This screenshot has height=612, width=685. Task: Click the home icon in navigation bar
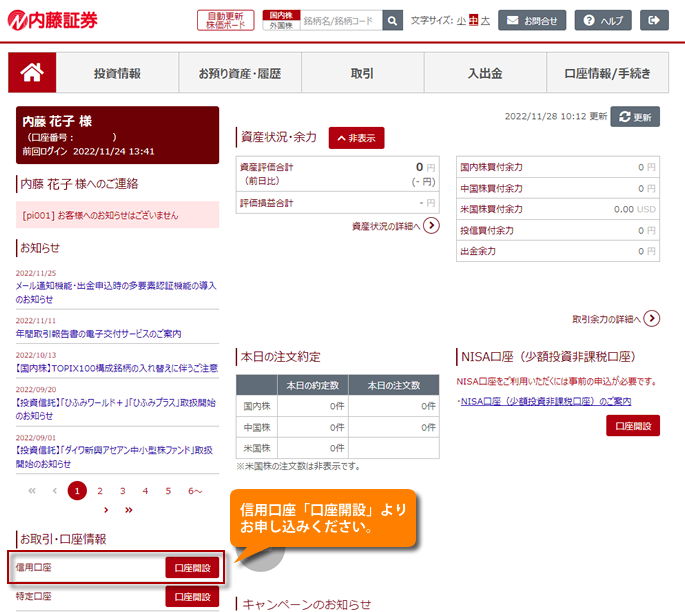point(32,72)
